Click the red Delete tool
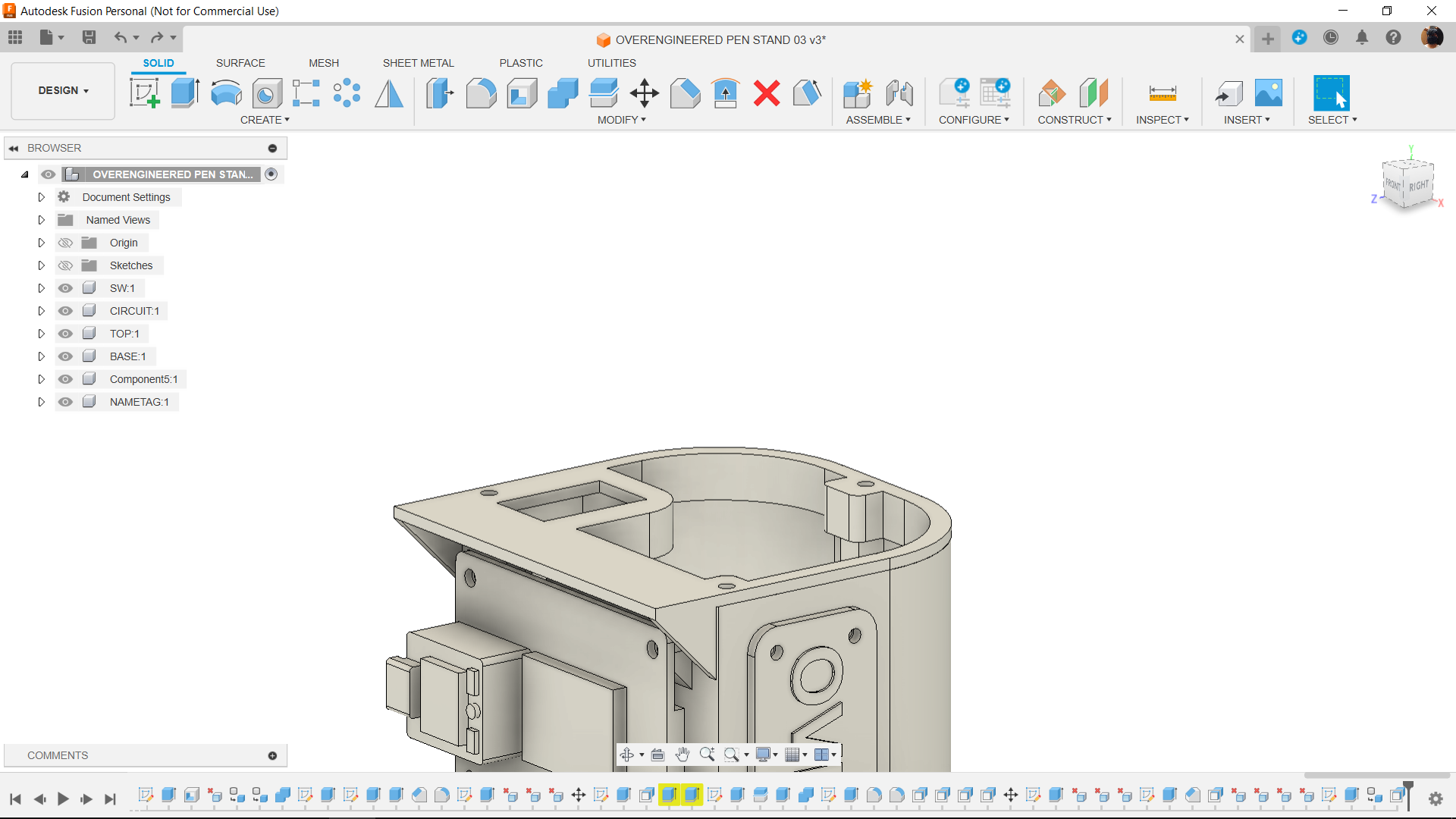 [x=767, y=93]
